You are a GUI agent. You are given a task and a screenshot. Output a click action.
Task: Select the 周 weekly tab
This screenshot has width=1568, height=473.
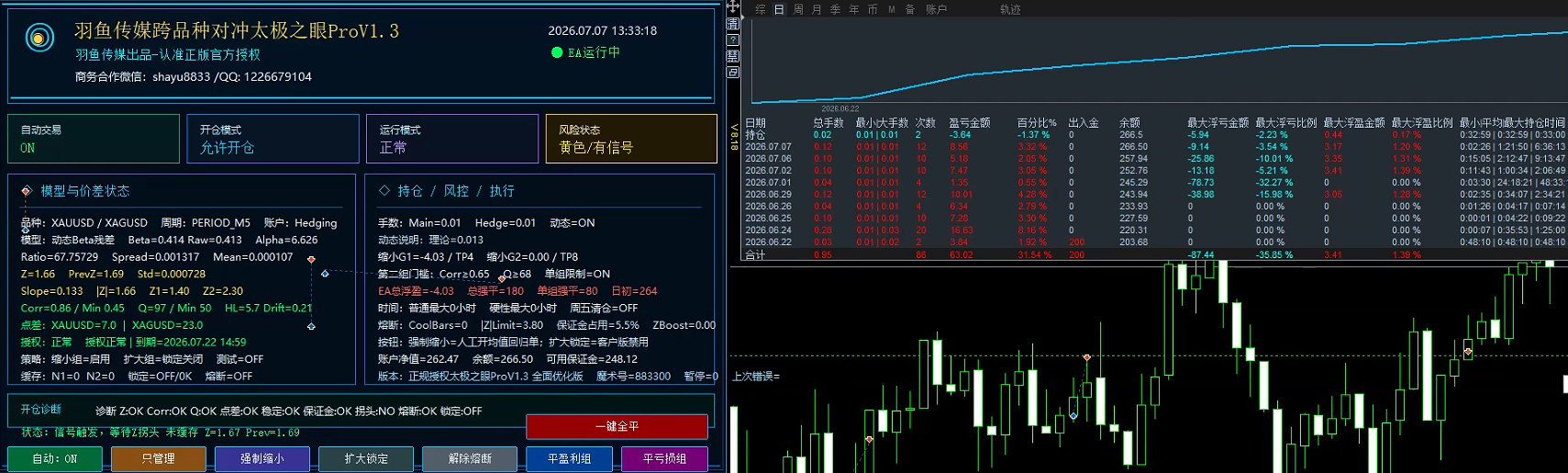798,9
